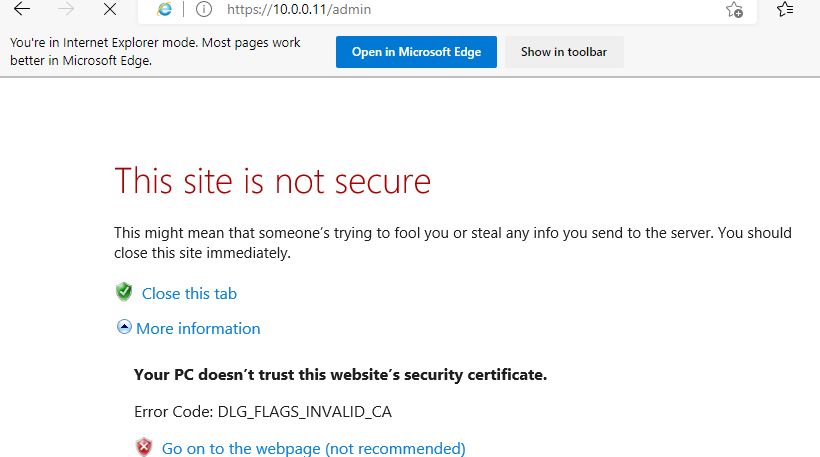Screen dimensions: 820x457
Task: Click the certificate not trusted bold message
Action: [x=340, y=375]
